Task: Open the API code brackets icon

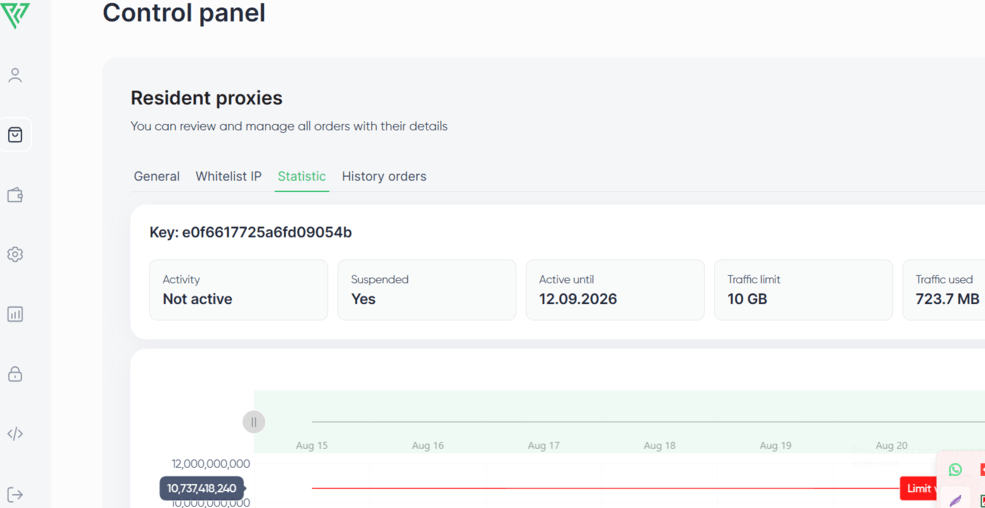Action: click(15, 434)
